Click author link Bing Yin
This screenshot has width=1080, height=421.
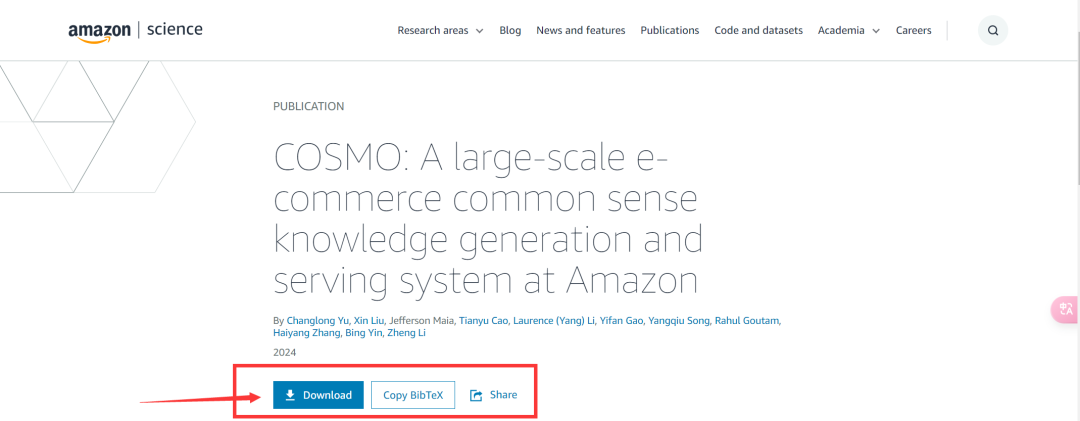pyautogui.click(x=361, y=332)
